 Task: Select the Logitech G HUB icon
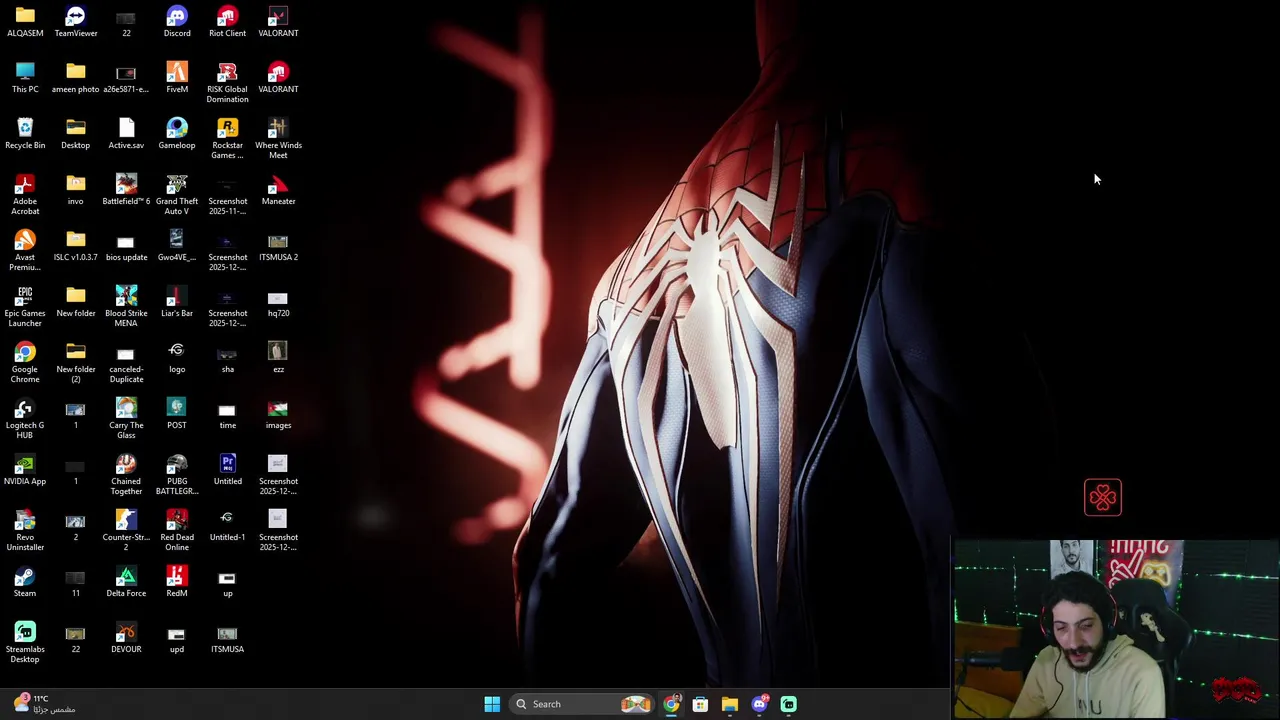(25, 419)
